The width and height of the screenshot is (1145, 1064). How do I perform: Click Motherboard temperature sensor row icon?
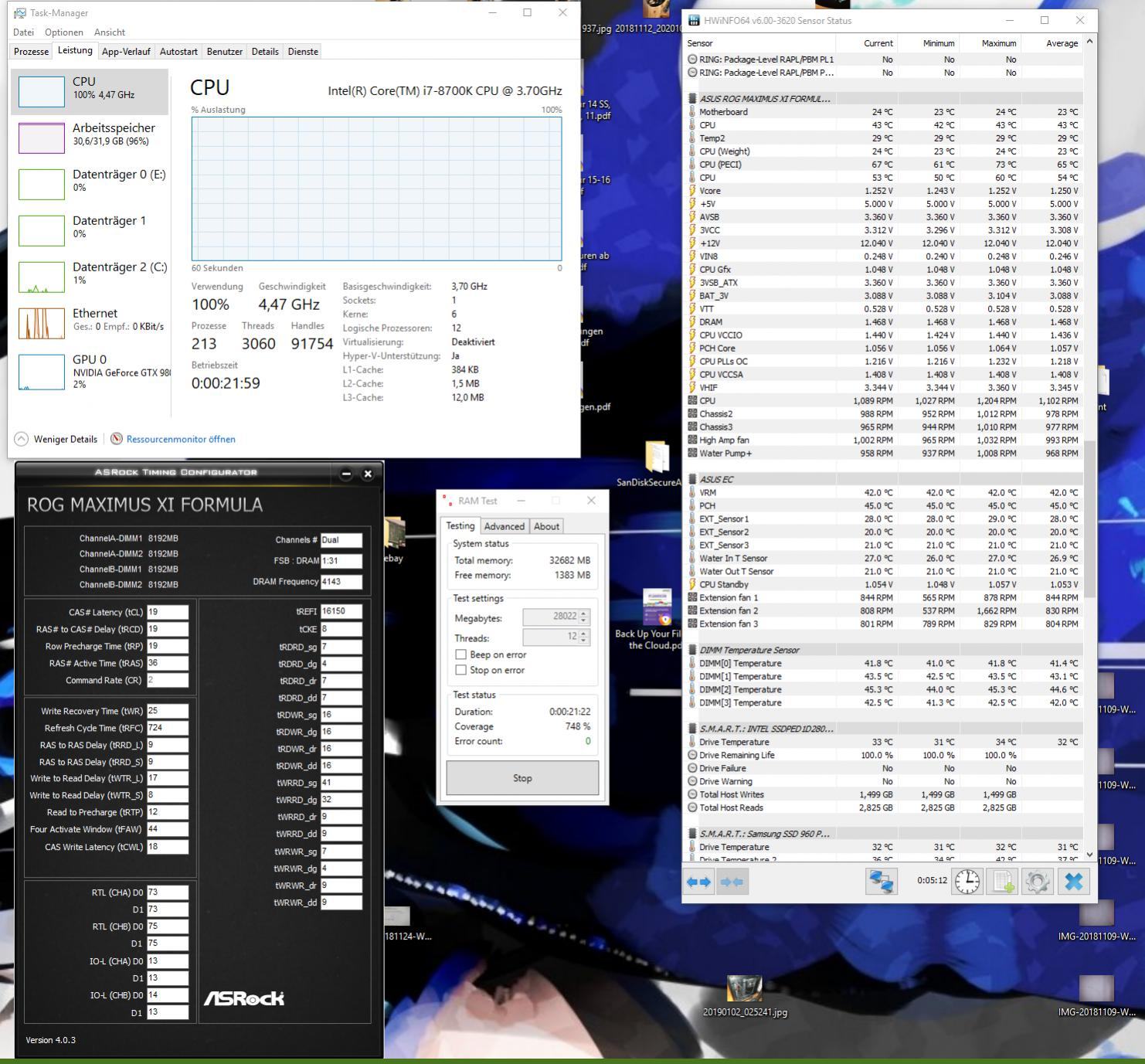(692, 112)
